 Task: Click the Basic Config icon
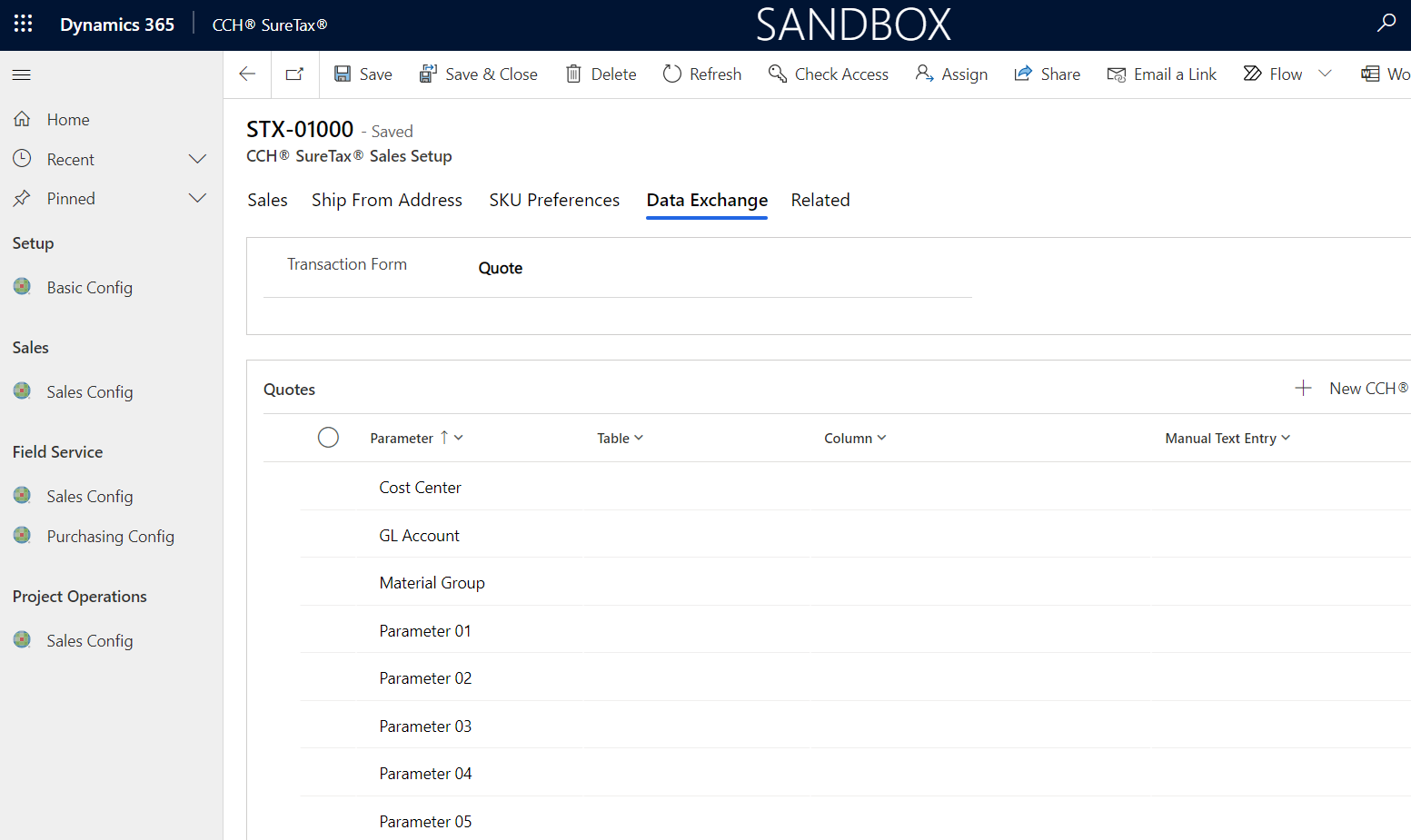23,287
